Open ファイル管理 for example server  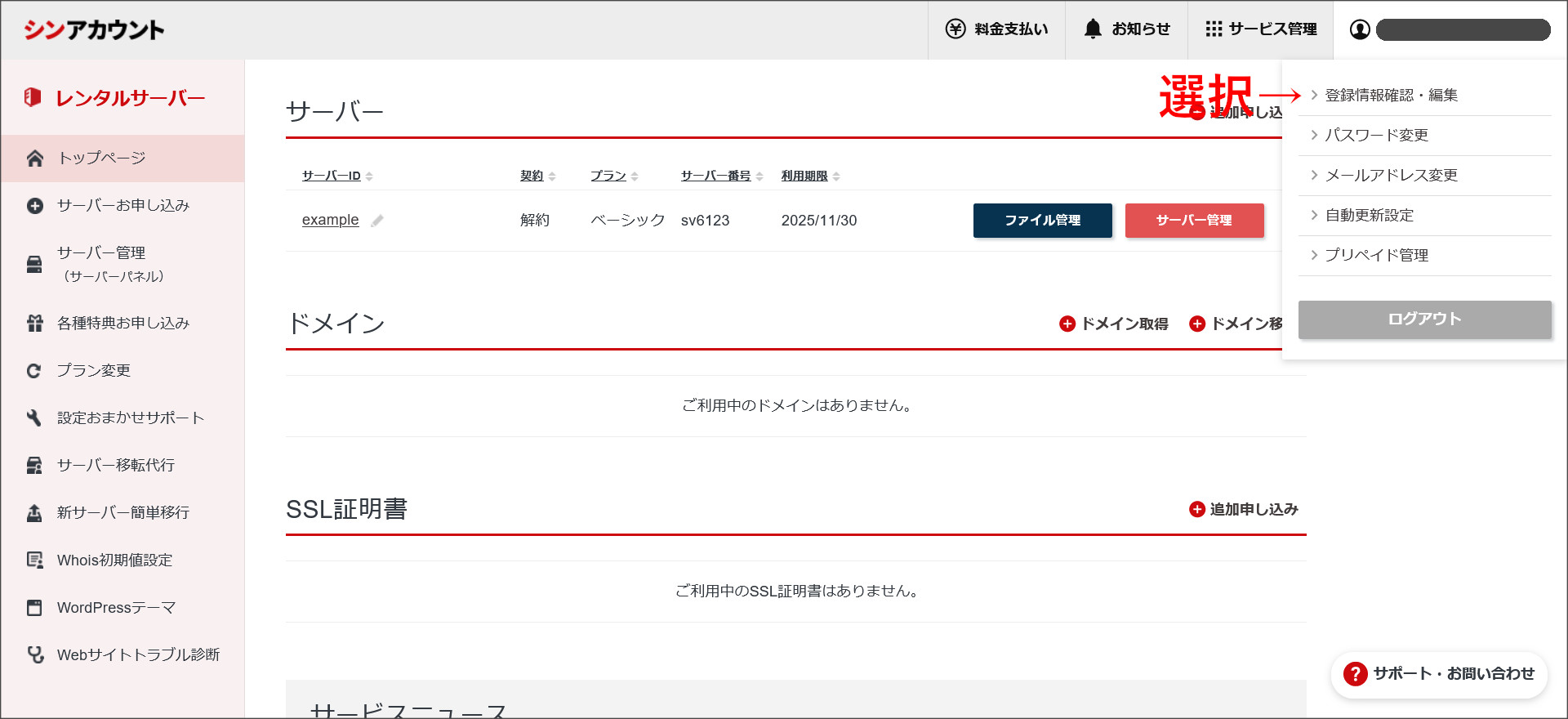point(1042,221)
